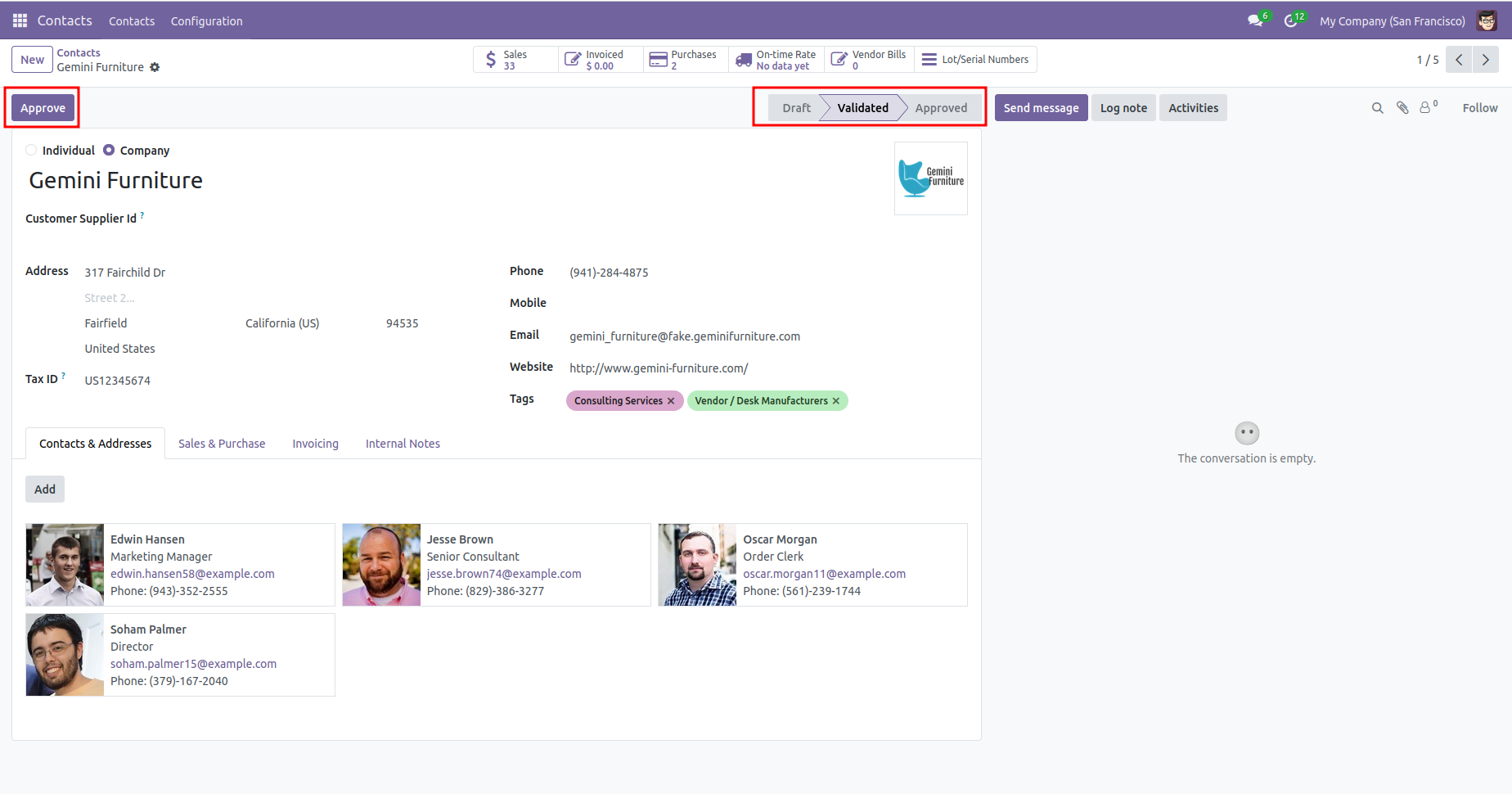Open the activities clock icon
1512x794 pixels.
click(1291, 20)
